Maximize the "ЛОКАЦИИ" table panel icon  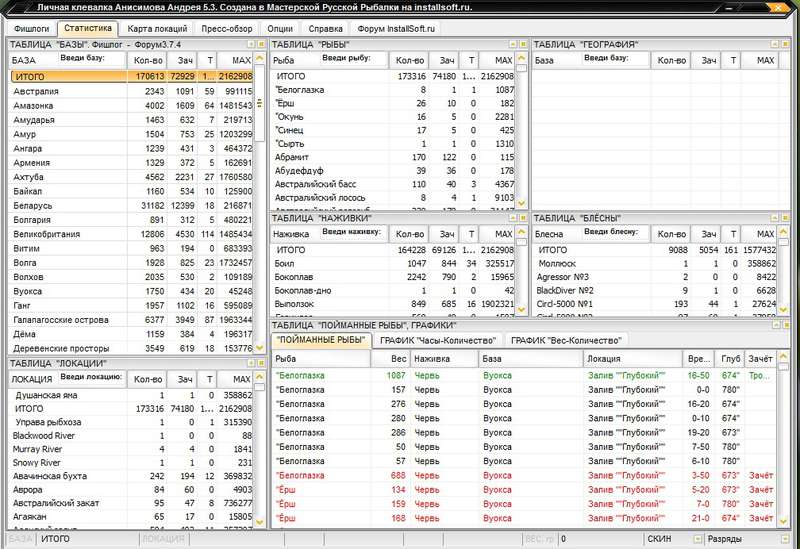[x=261, y=363]
